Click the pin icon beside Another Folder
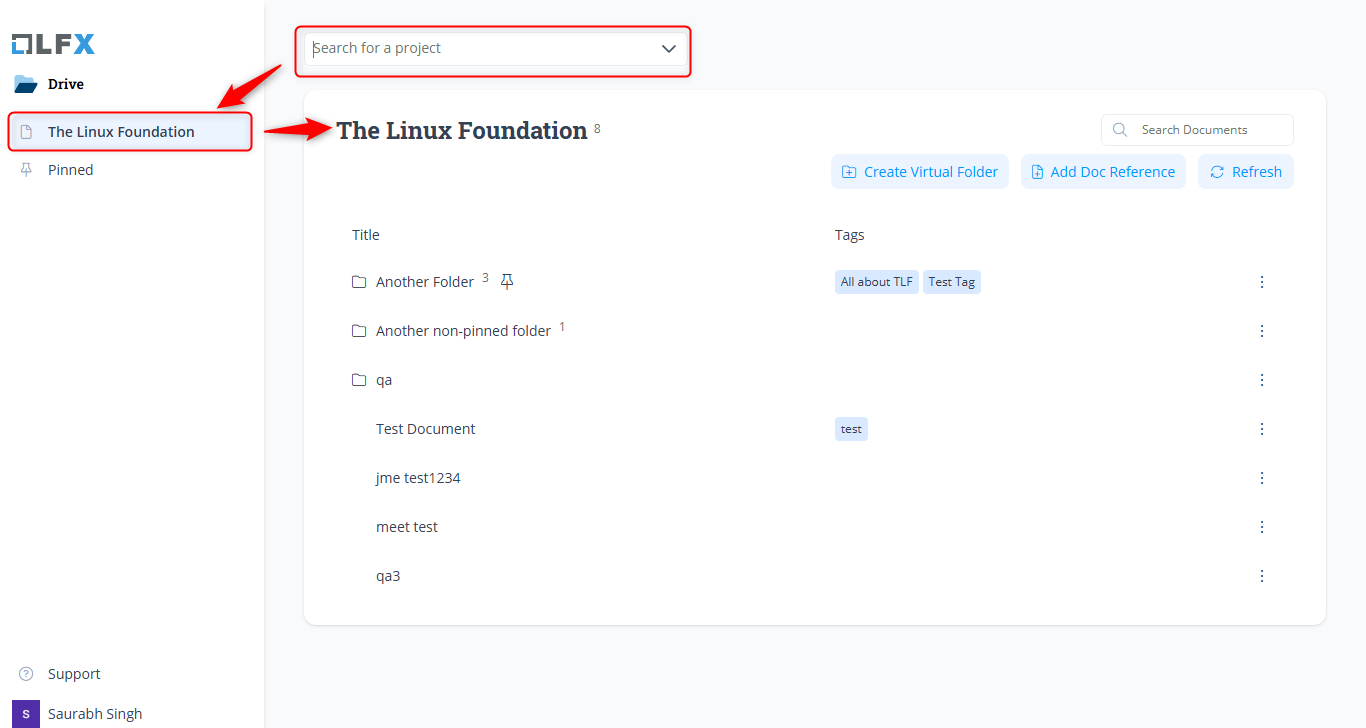1366x728 pixels. click(x=507, y=281)
